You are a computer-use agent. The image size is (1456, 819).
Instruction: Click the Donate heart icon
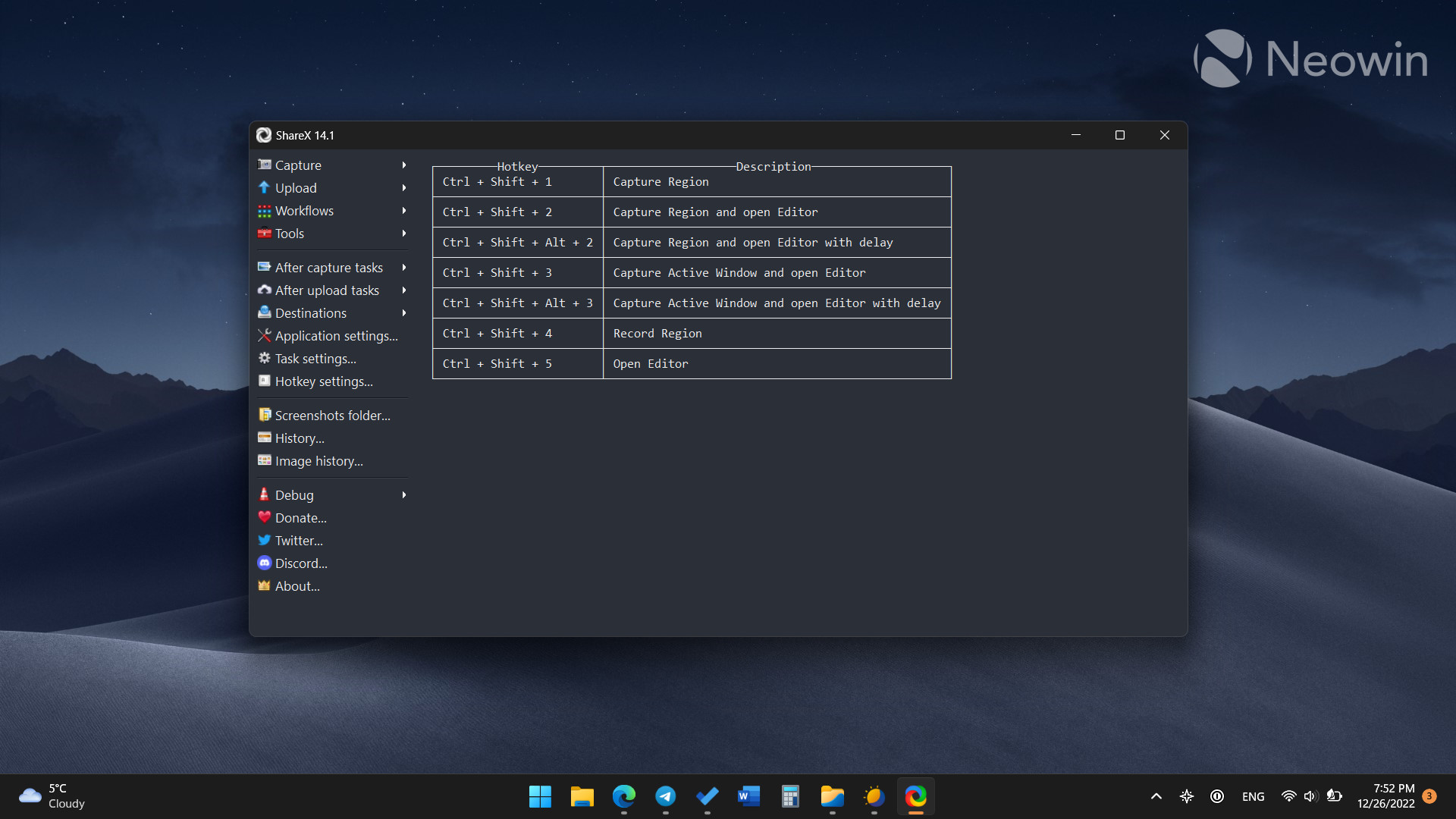[264, 517]
